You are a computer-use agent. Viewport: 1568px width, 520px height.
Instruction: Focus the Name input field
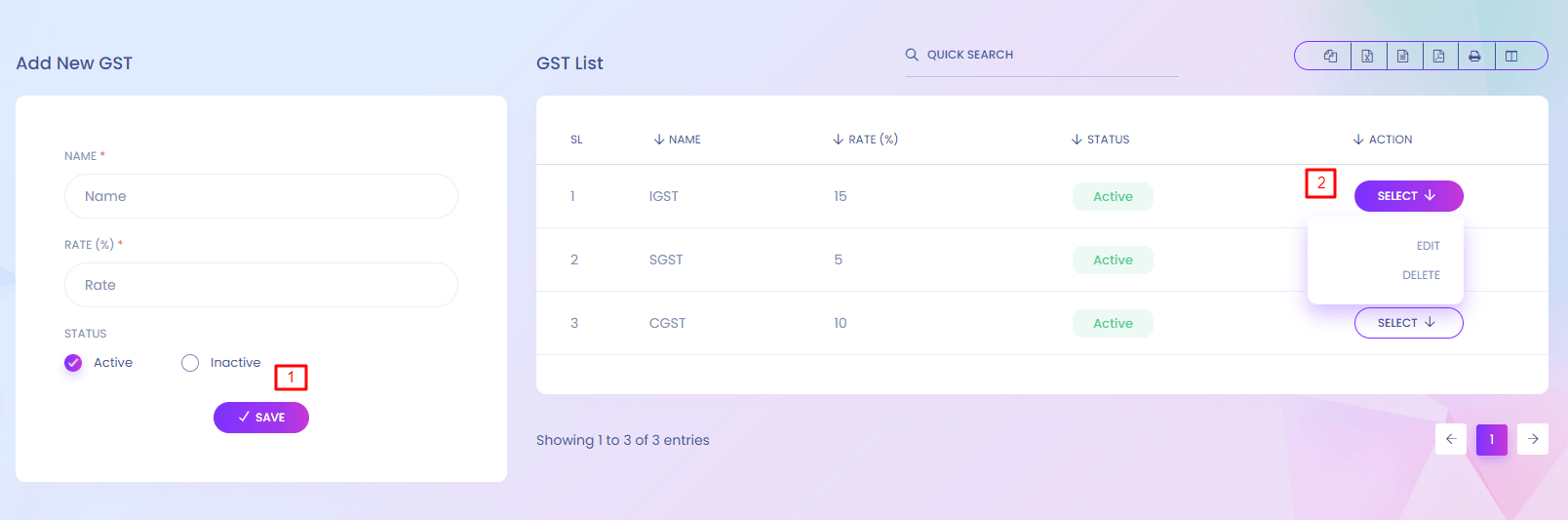click(x=261, y=196)
